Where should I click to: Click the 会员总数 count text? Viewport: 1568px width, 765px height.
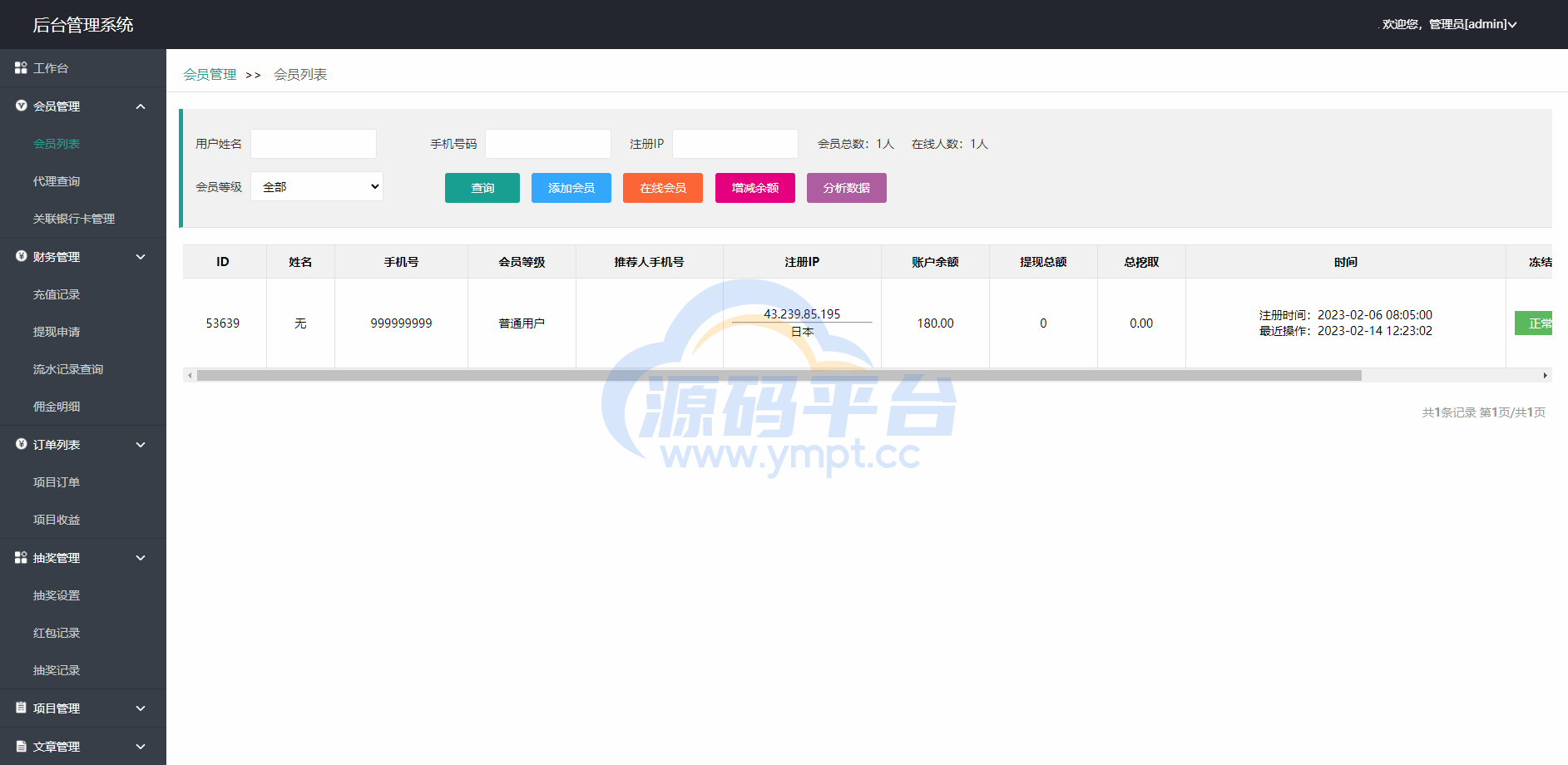click(x=856, y=144)
